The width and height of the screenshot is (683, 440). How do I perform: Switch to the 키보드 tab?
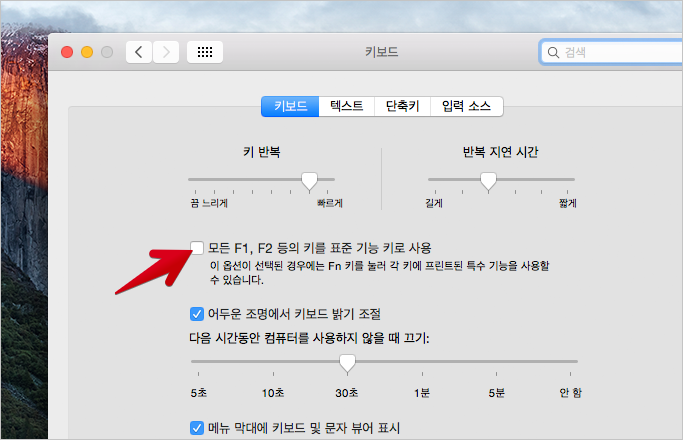pos(290,106)
